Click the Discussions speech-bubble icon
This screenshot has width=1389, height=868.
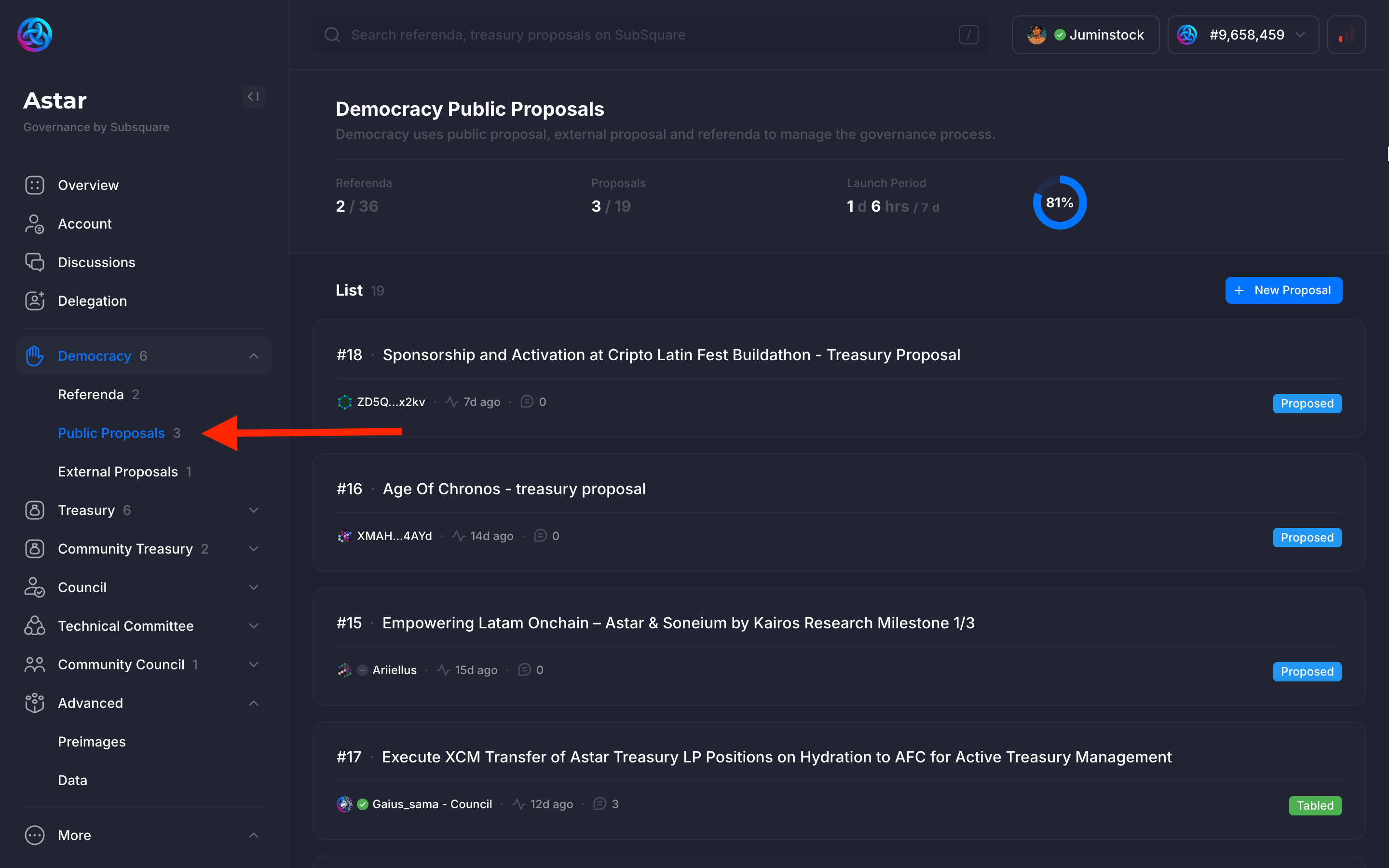click(x=34, y=262)
